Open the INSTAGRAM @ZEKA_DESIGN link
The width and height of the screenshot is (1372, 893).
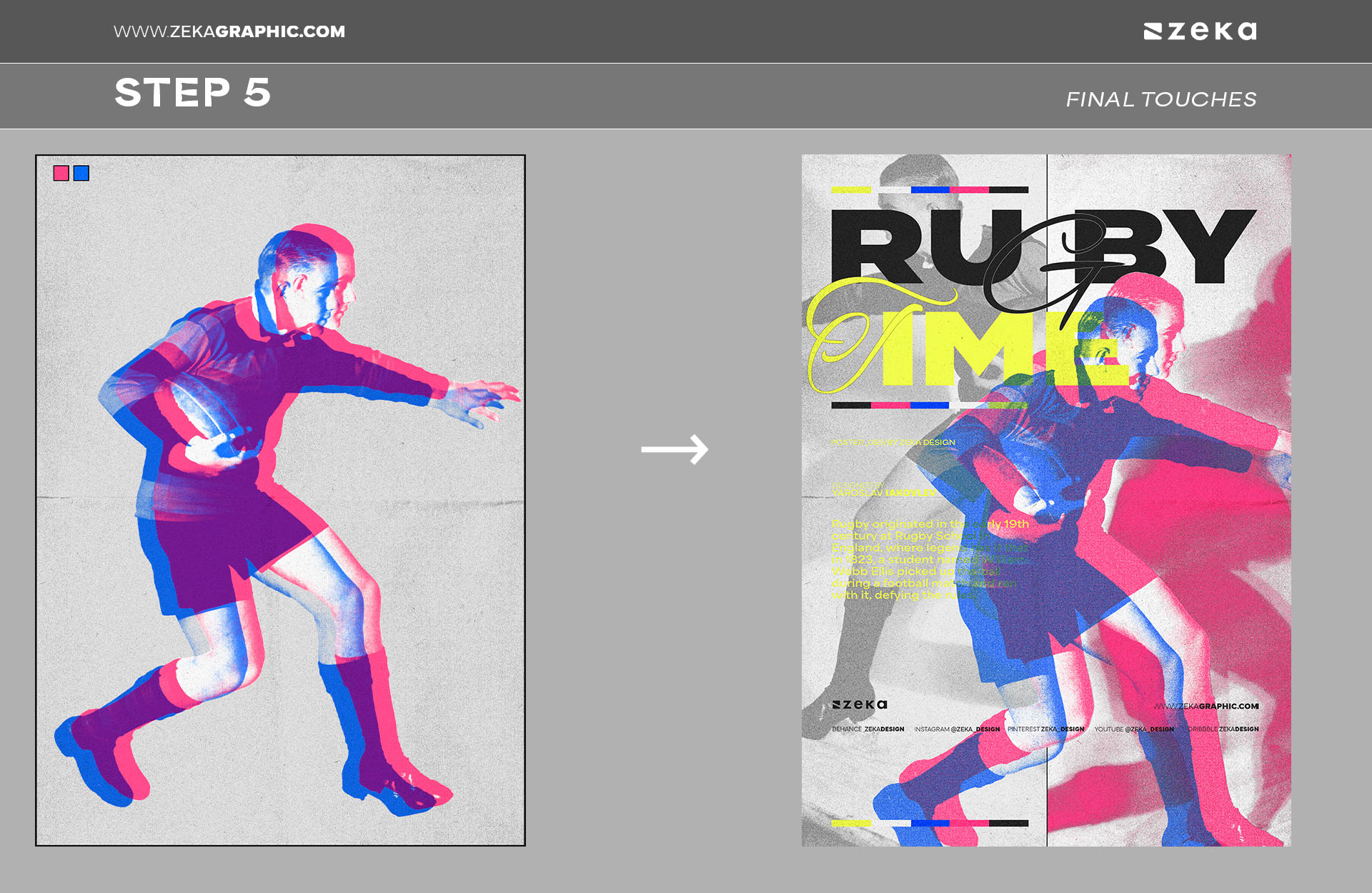[957, 729]
